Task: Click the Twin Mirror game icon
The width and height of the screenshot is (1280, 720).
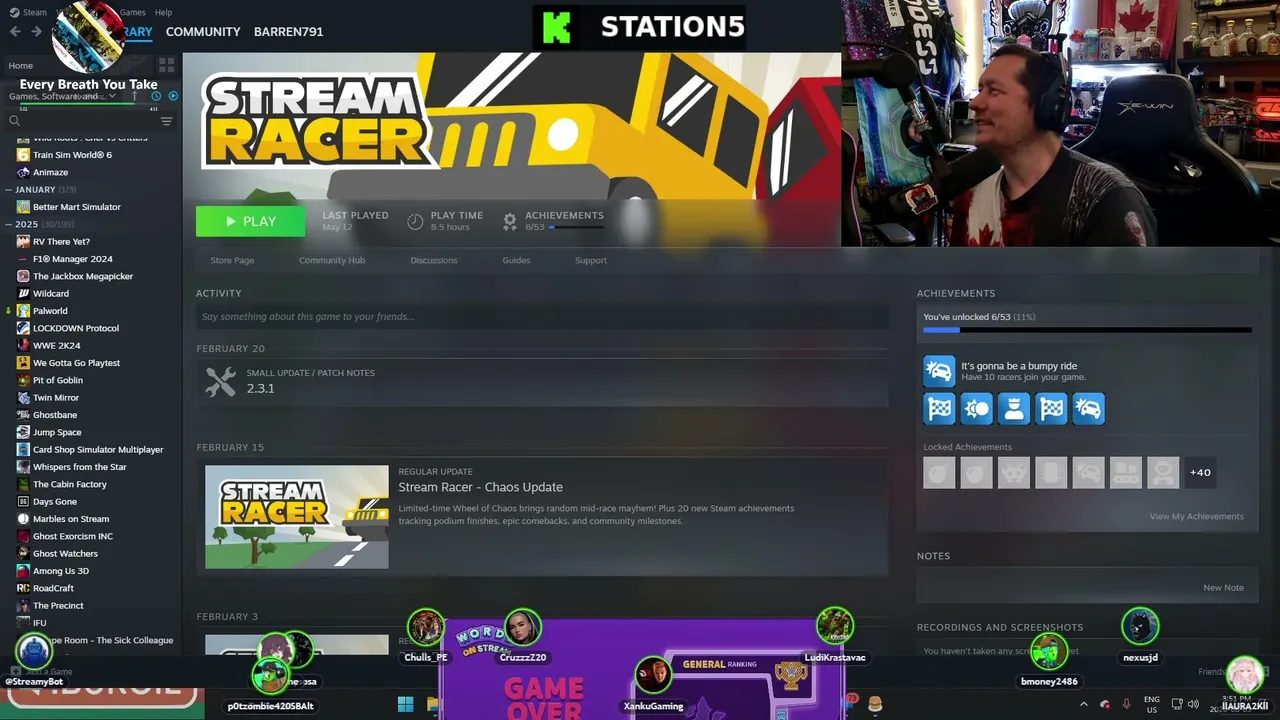Action: 23,397
